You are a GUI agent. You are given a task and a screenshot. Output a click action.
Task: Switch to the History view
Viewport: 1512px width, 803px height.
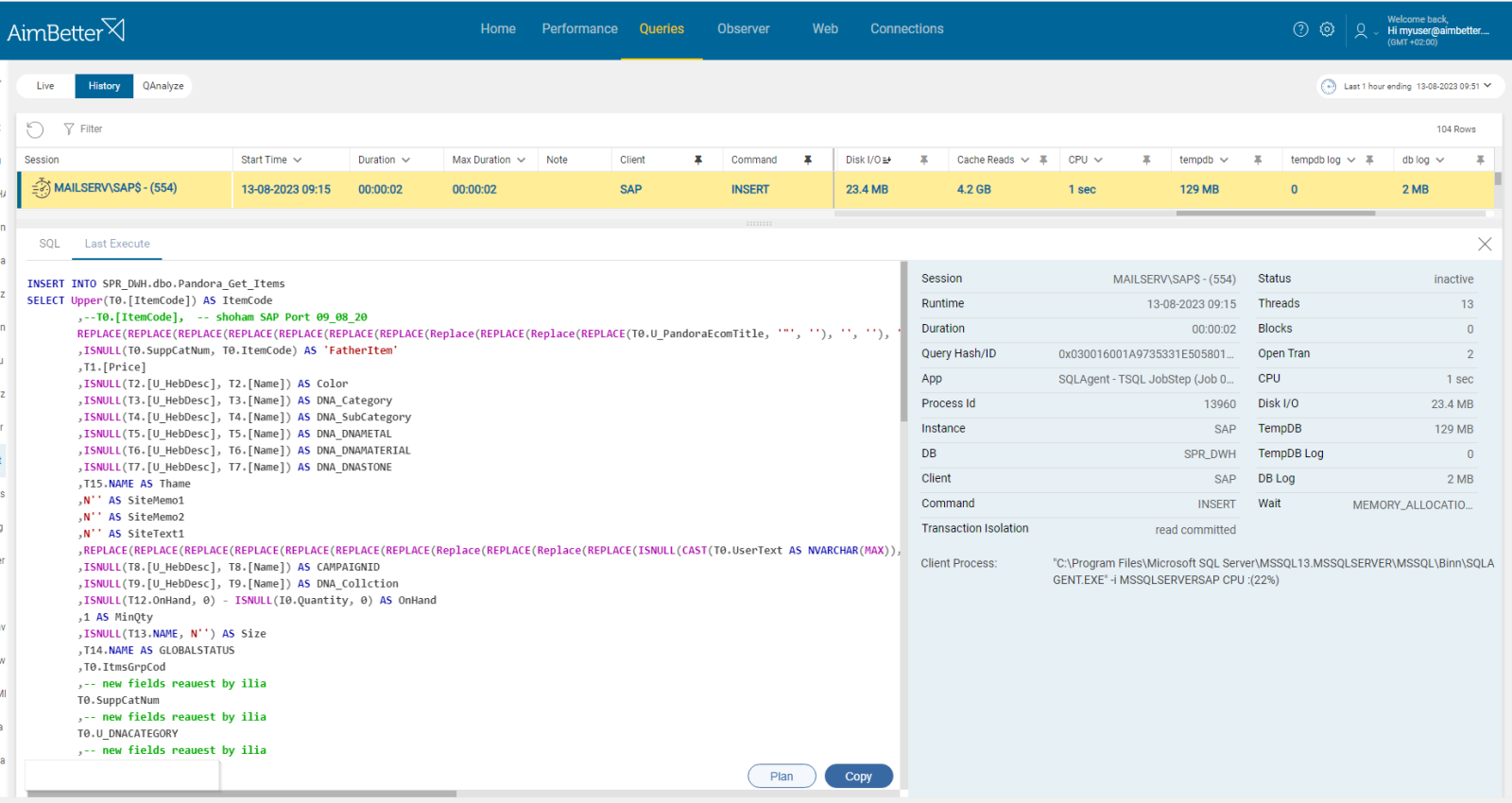click(104, 86)
